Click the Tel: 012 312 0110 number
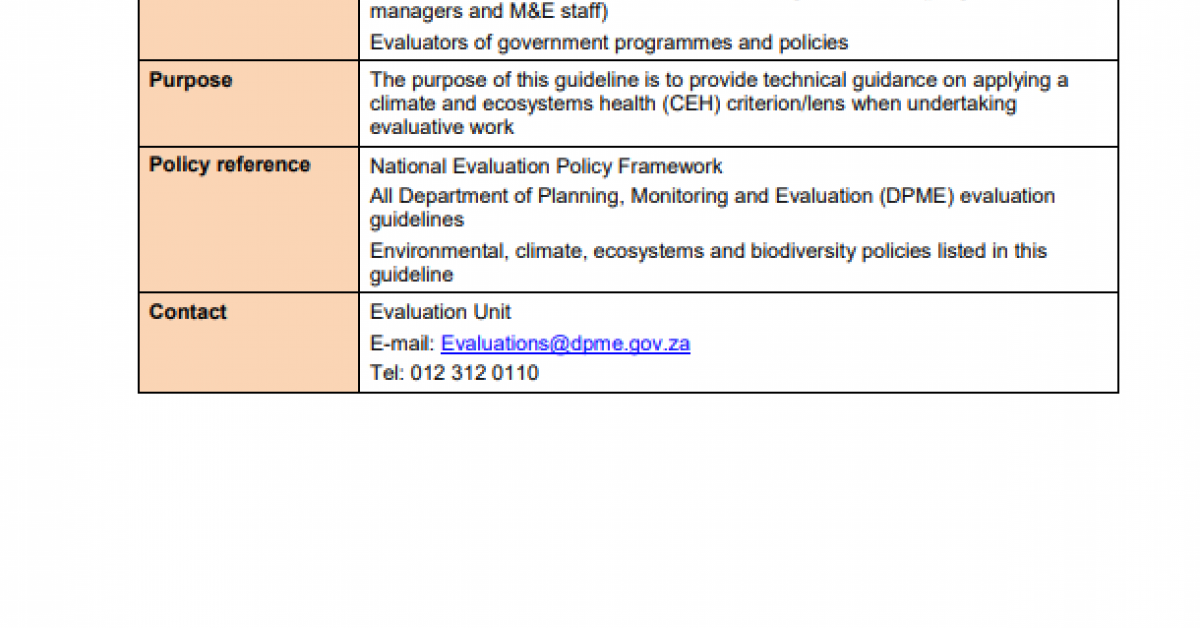This screenshot has height=628, width=1200. [x=454, y=373]
